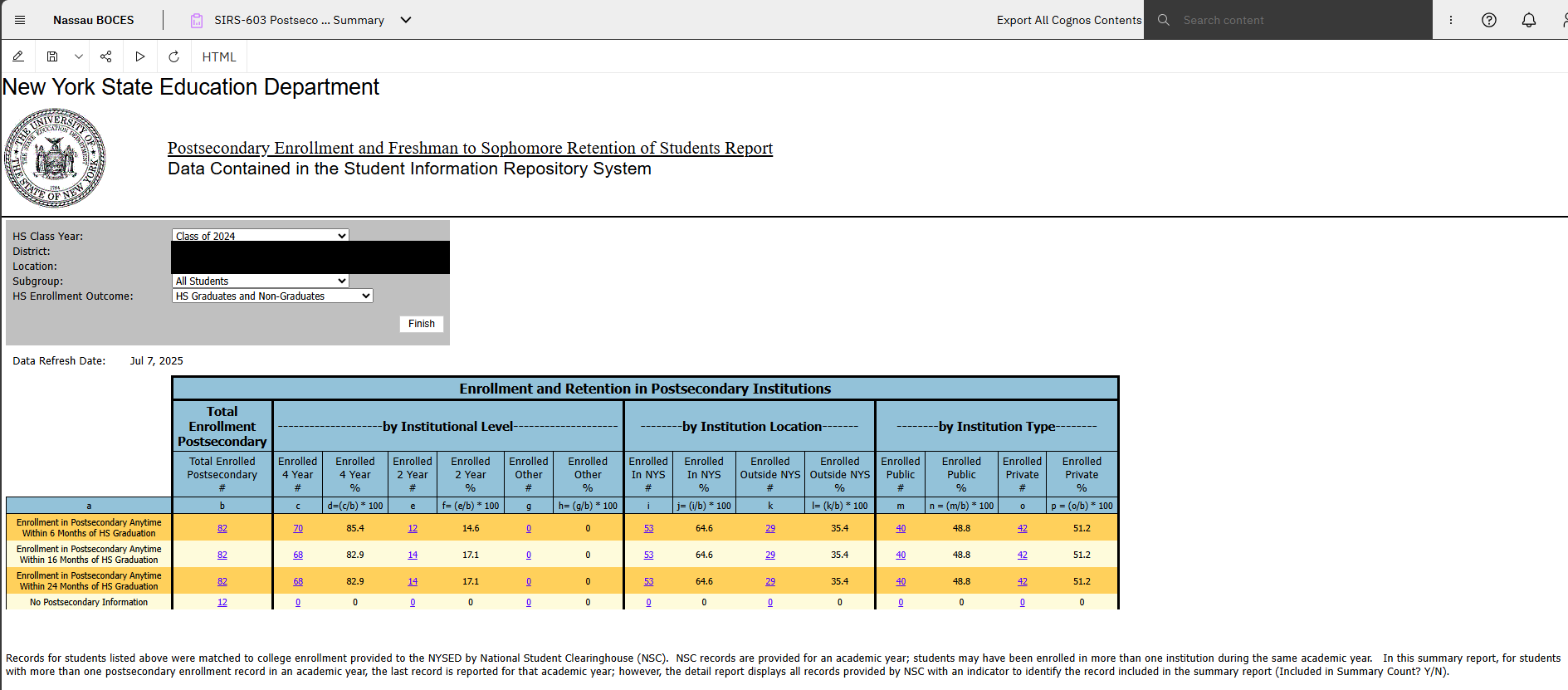Click the search magnifier icon

(1164, 20)
